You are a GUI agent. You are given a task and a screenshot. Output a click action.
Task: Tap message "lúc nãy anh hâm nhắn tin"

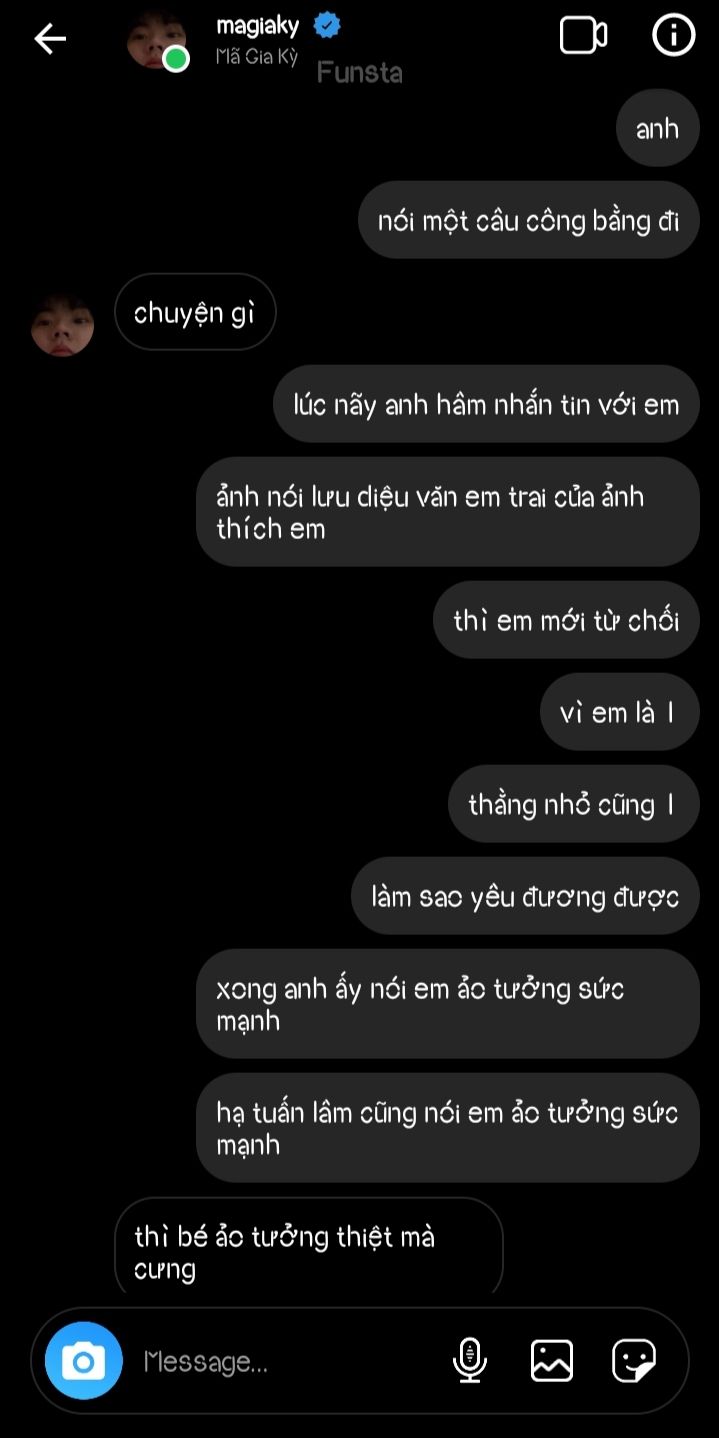[486, 404]
